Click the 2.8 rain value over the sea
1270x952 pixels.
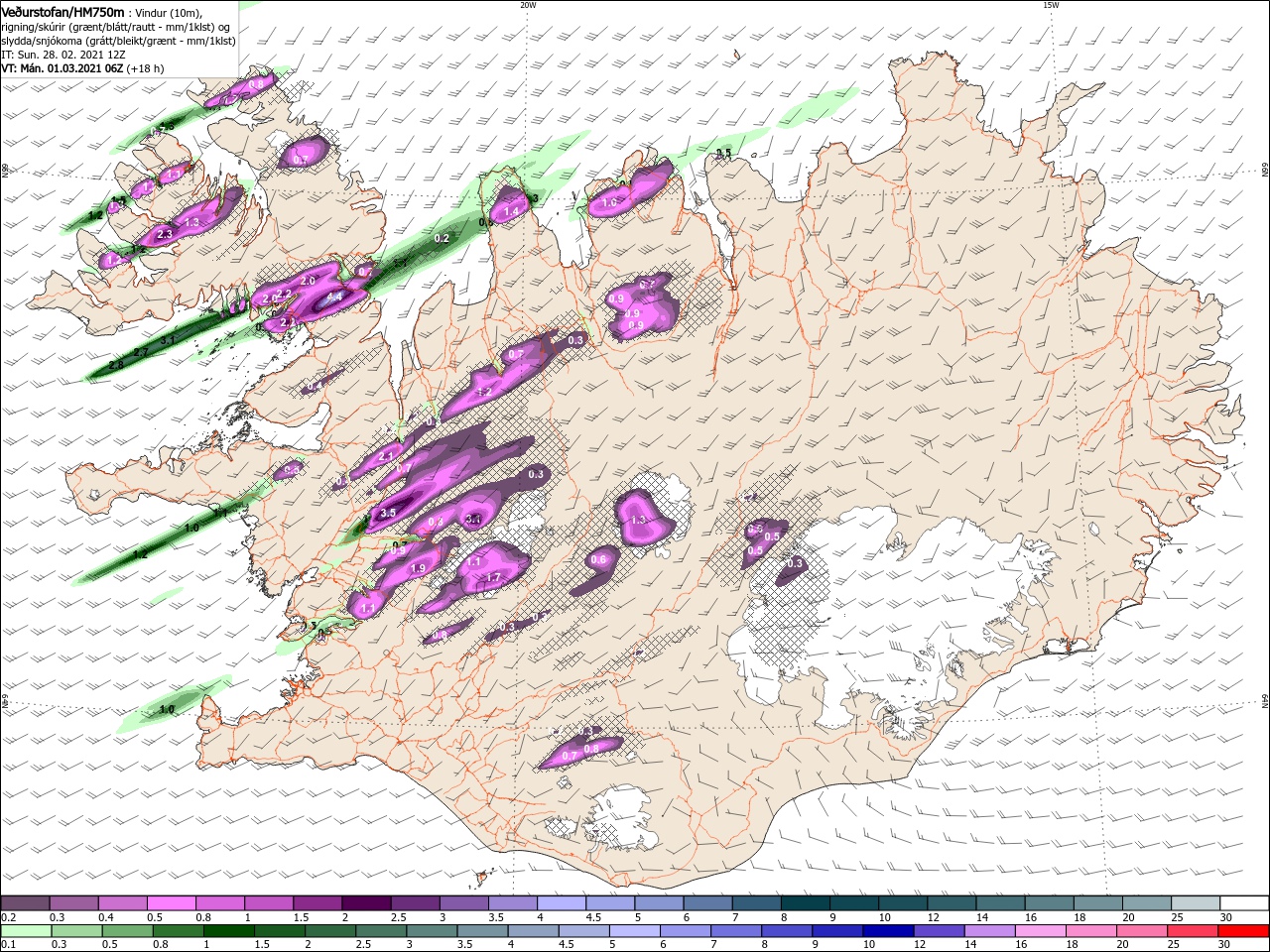[x=116, y=365]
